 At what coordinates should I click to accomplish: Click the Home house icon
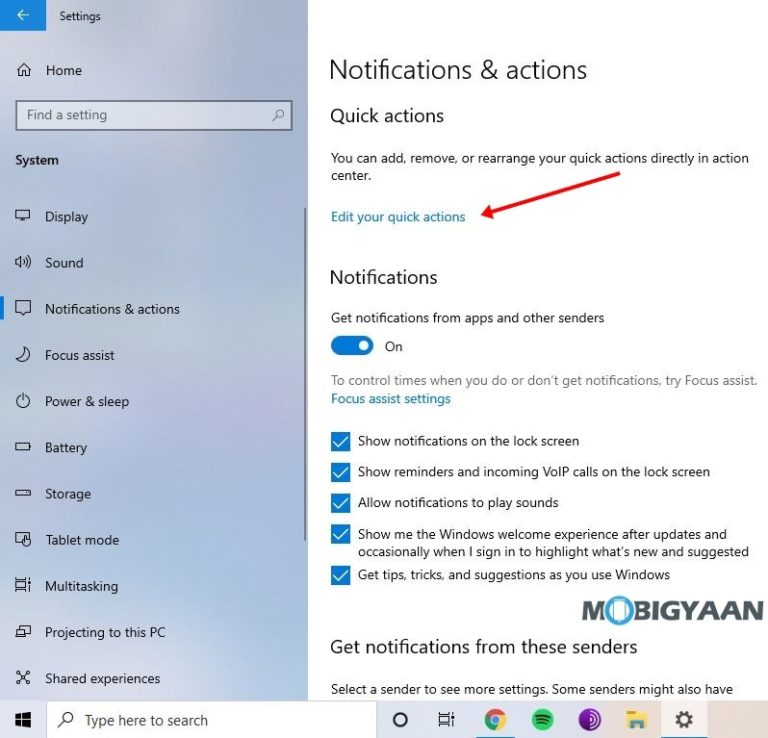24,70
